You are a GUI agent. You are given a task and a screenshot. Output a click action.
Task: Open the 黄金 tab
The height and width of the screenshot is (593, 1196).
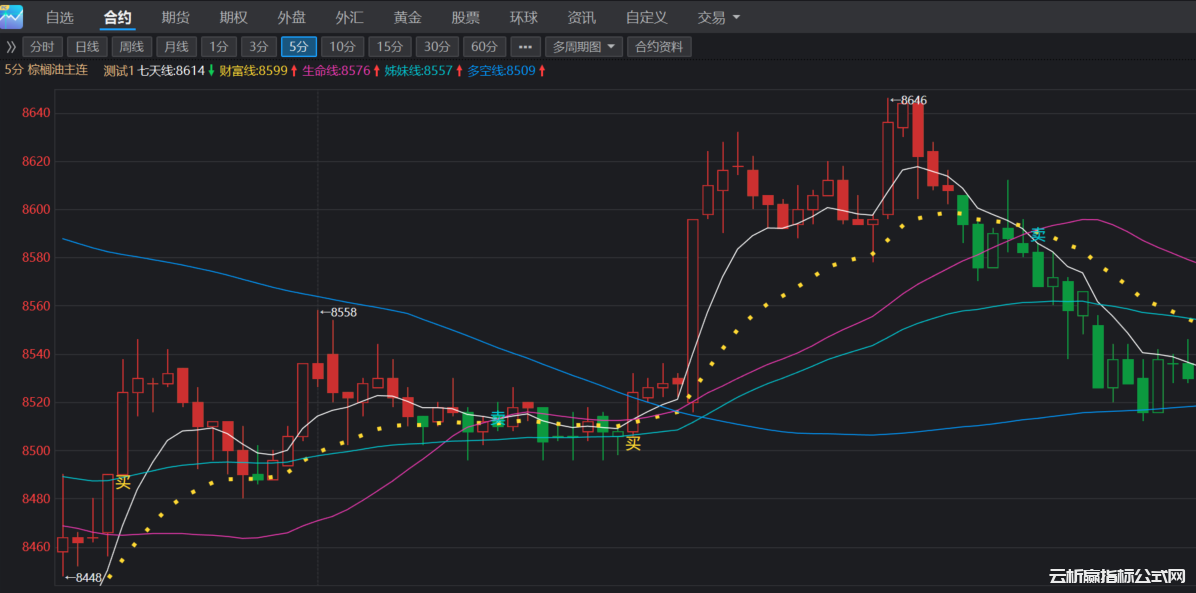coord(407,17)
